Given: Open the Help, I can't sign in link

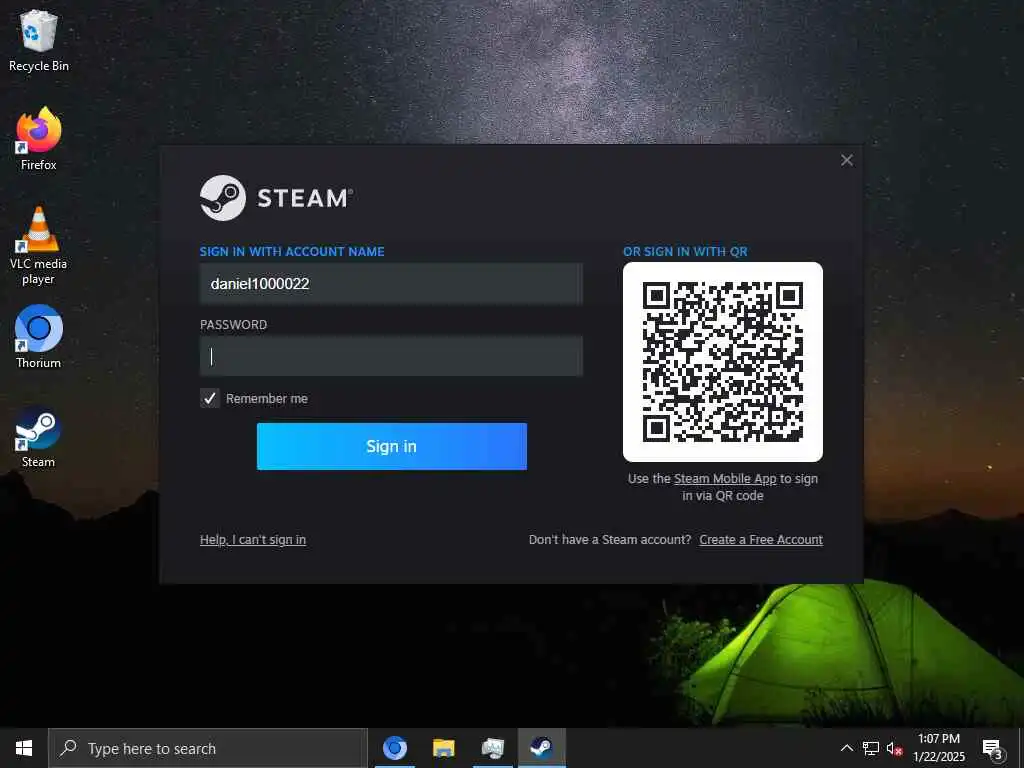Looking at the screenshot, I should point(253,539).
